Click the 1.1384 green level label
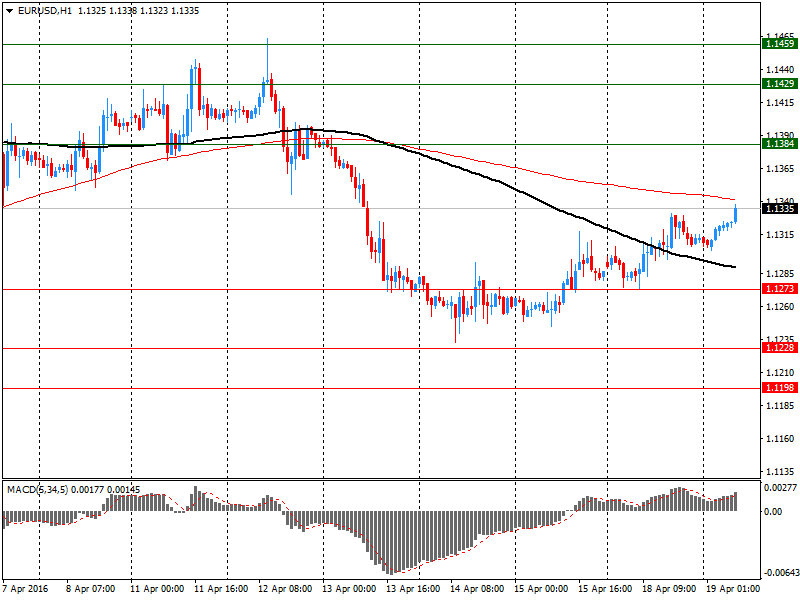Image resolution: width=800 pixels, height=600 pixels. point(780,144)
